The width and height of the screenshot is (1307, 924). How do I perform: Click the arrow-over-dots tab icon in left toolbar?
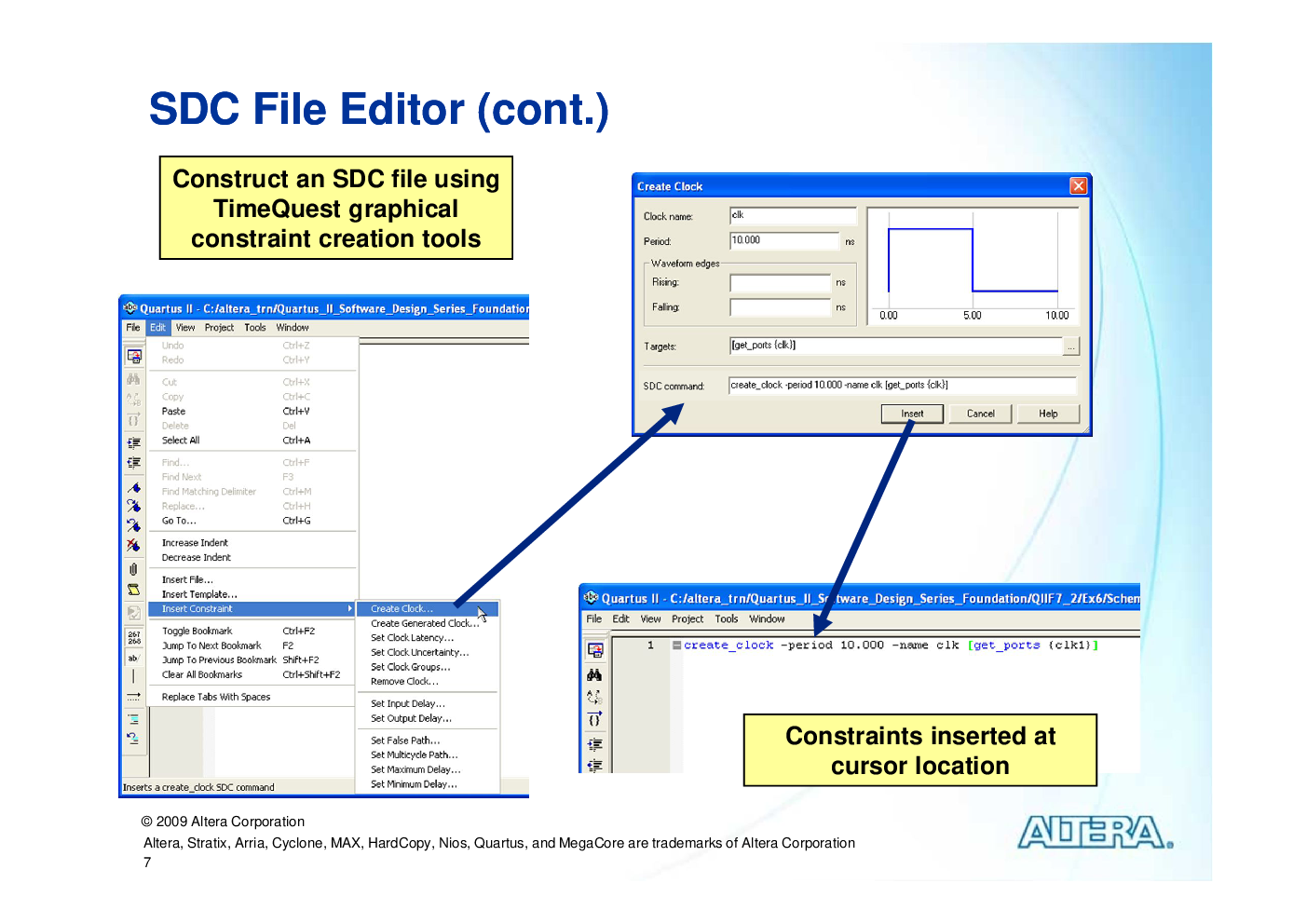click(134, 696)
